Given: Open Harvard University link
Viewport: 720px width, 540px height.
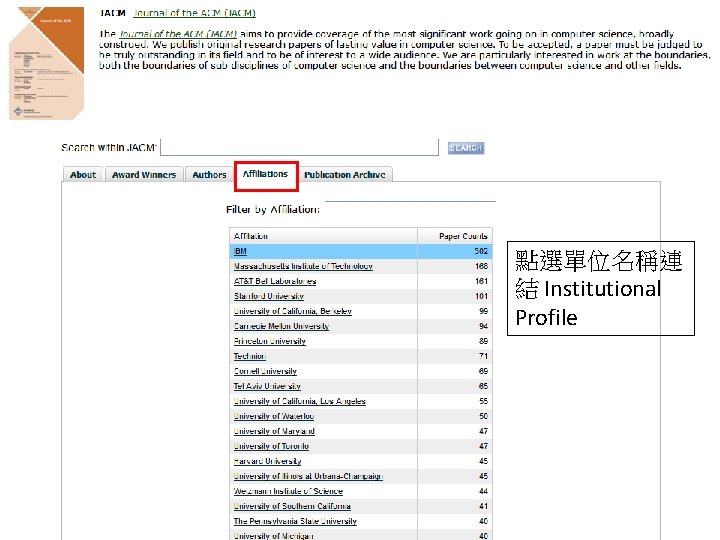Looking at the screenshot, I should pos(268,461).
